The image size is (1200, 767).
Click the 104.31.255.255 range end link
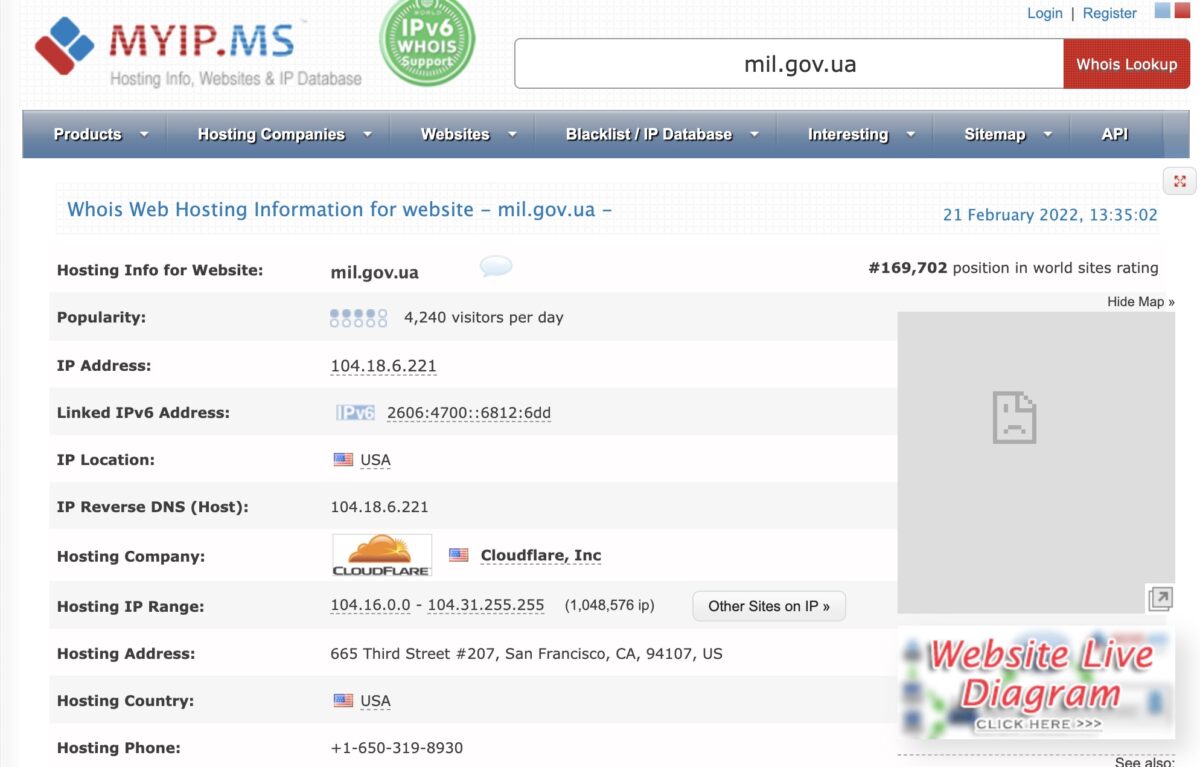486,605
